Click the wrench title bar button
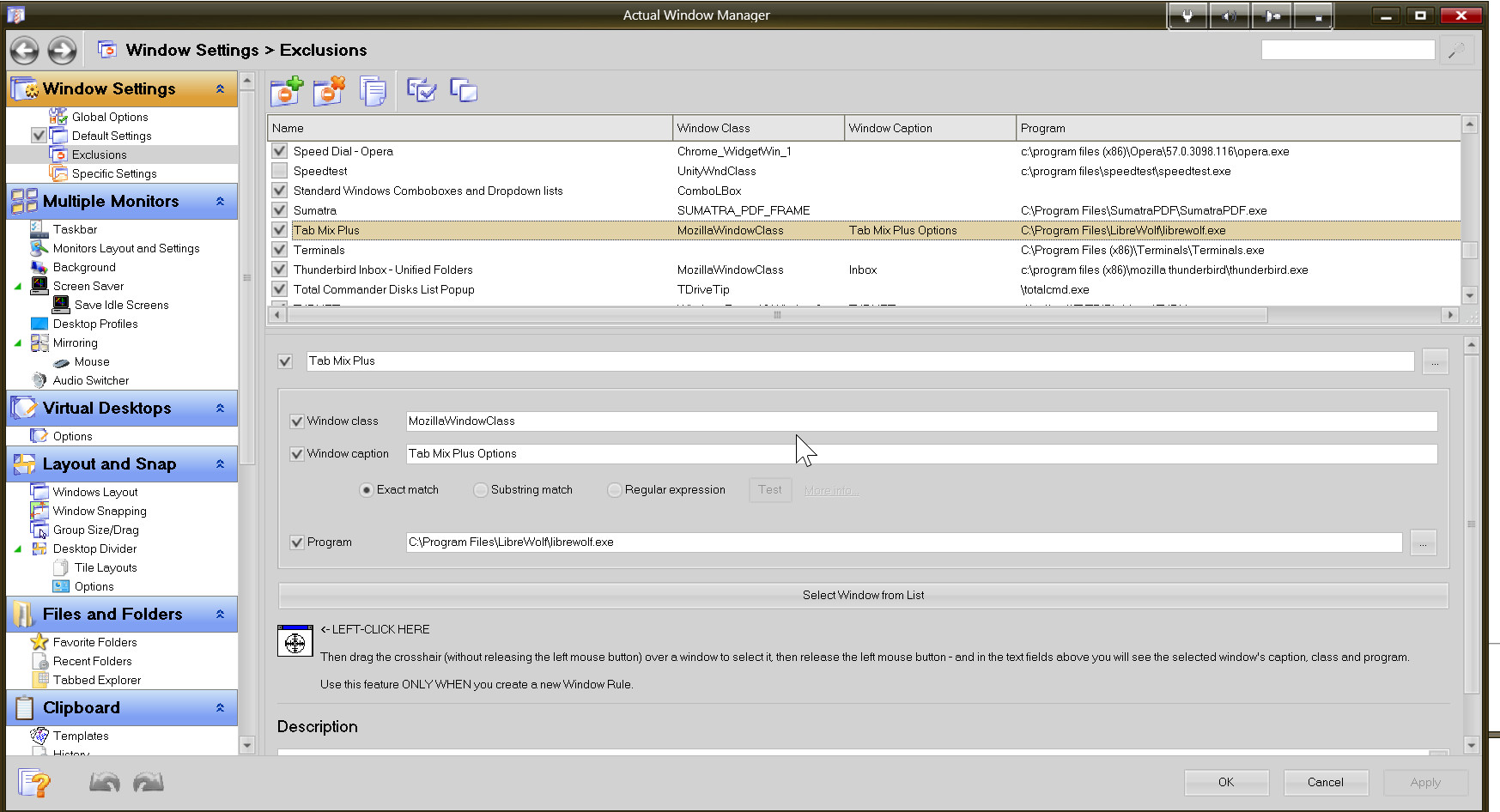Image resolution: width=1500 pixels, height=812 pixels. click(x=1188, y=15)
